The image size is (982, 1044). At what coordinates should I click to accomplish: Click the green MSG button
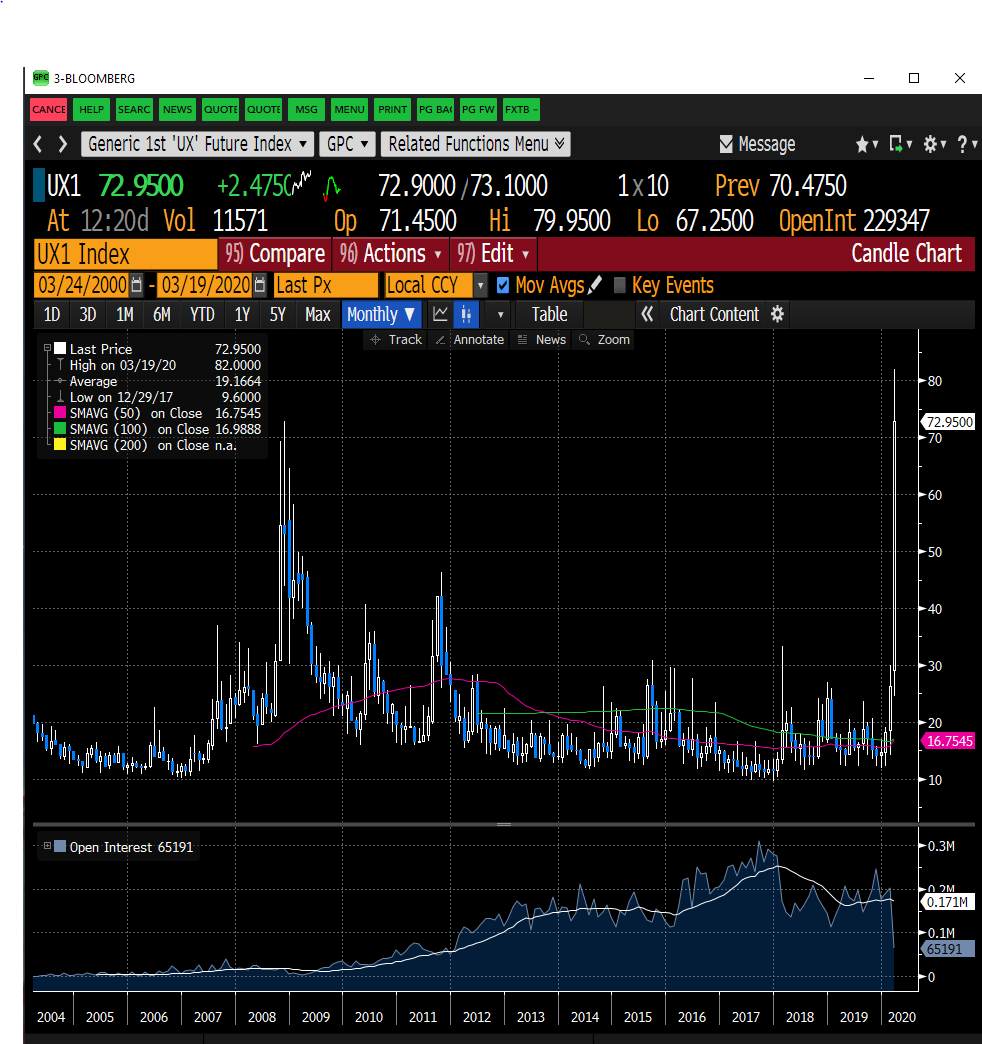click(x=306, y=109)
